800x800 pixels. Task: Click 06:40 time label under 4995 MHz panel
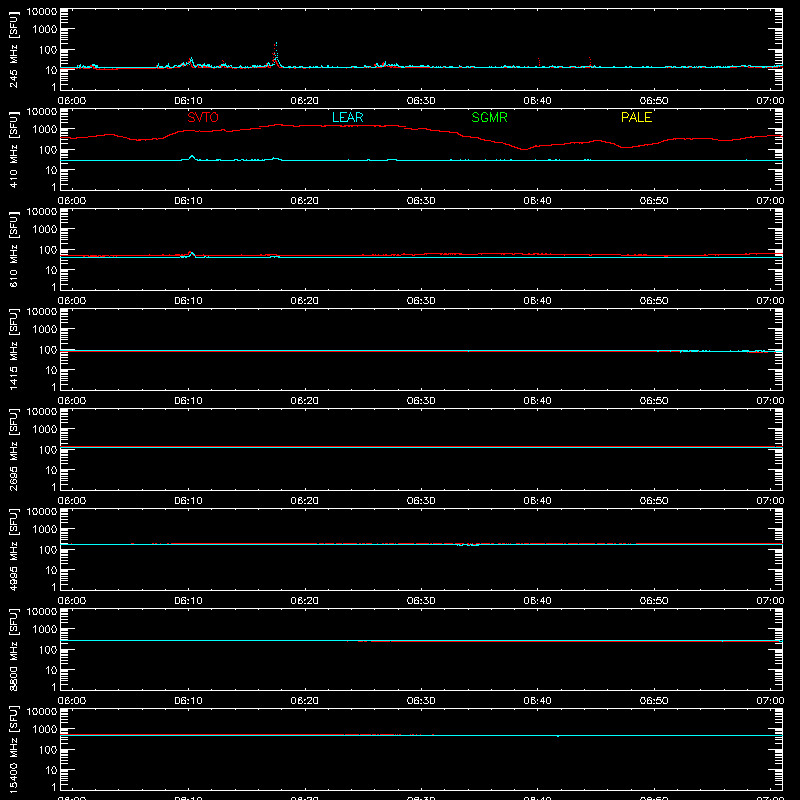pyautogui.click(x=537, y=601)
